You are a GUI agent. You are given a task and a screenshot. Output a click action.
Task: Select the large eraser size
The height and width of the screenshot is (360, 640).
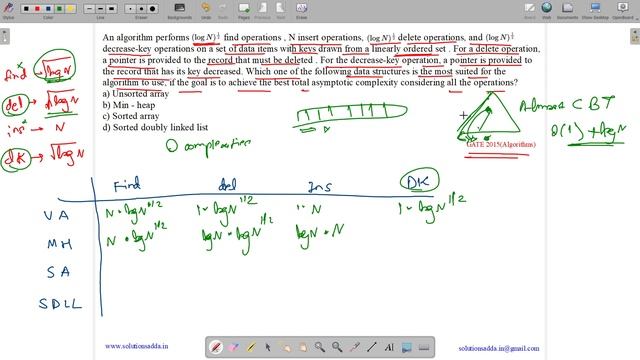152,9
